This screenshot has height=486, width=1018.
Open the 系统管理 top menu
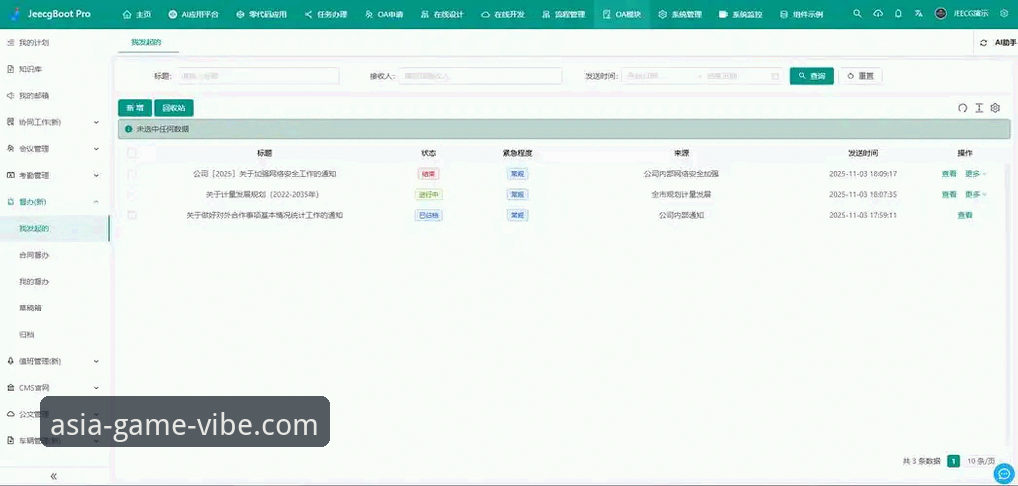[x=680, y=14]
